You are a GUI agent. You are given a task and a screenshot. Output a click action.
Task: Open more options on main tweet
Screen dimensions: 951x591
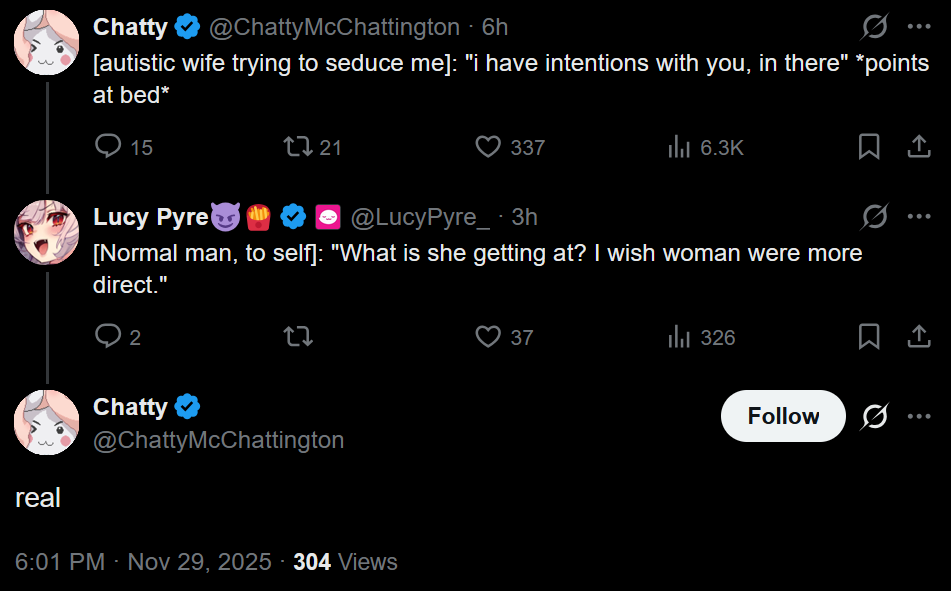click(x=919, y=416)
